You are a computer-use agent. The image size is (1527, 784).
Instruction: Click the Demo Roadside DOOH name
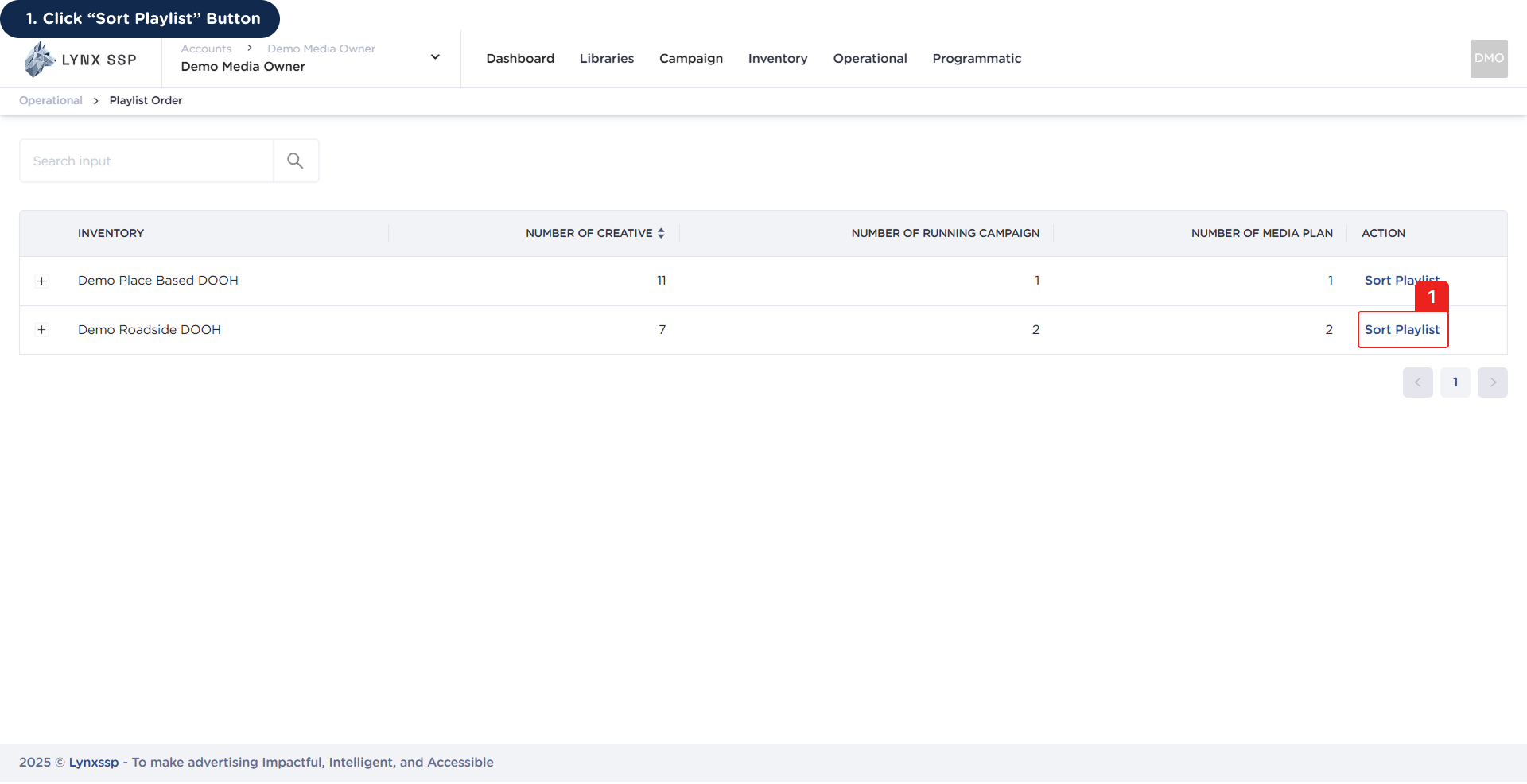pyautogui.click(x=150, y=330)
